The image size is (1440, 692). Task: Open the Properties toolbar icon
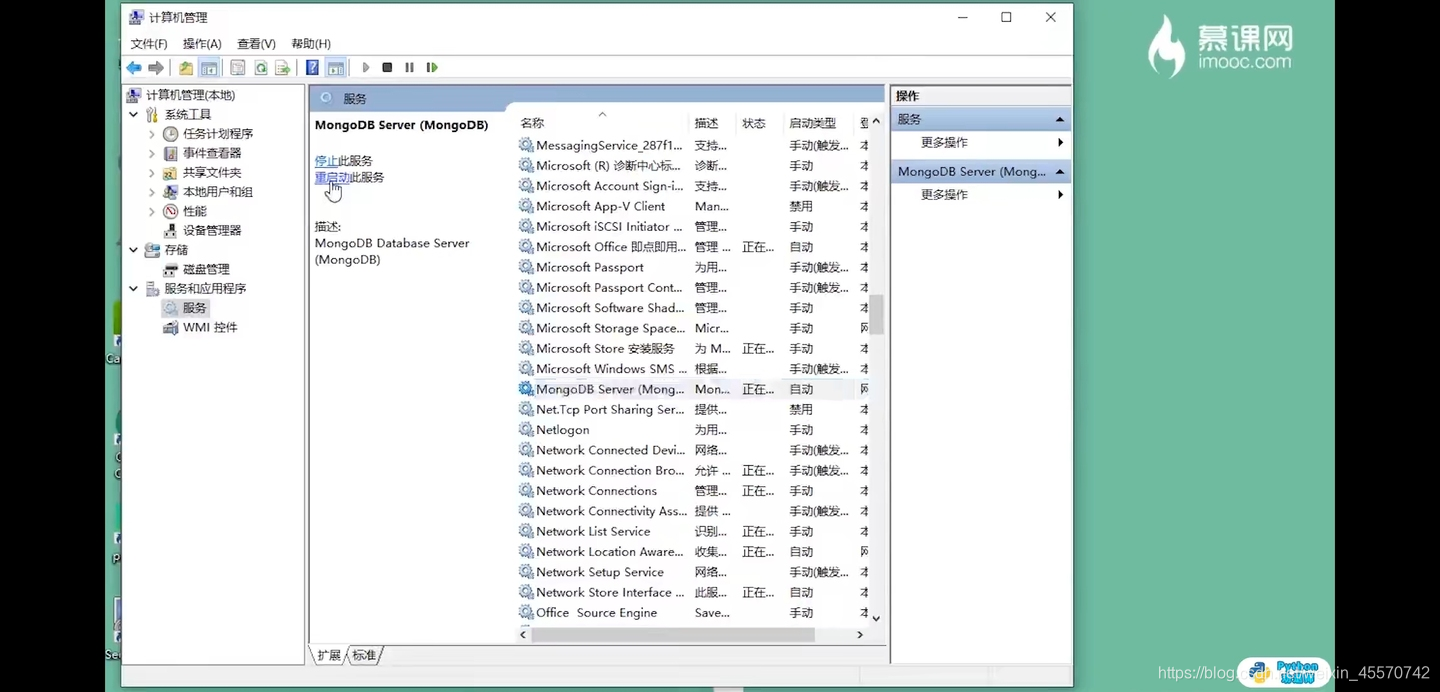pyautogui.click(x=237, y=68)
